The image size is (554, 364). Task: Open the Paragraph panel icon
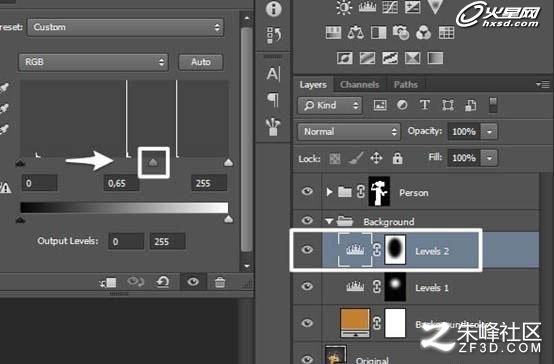pos(273,100)
